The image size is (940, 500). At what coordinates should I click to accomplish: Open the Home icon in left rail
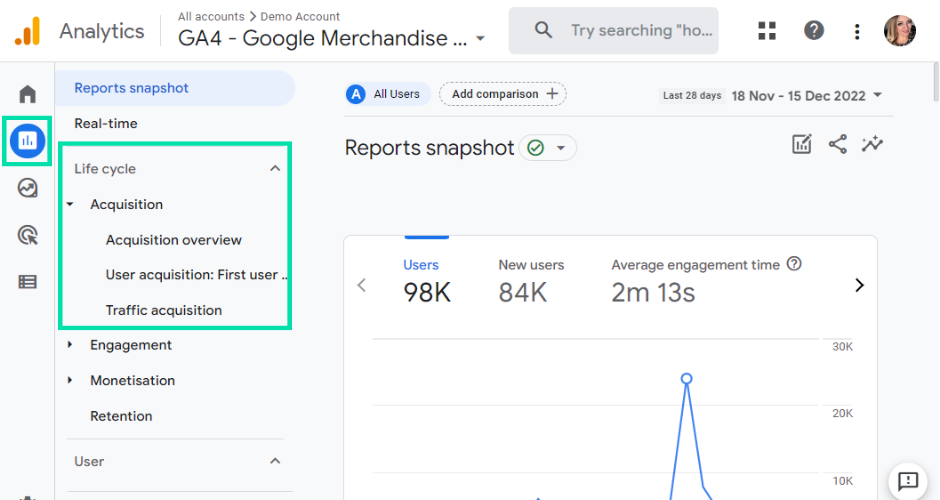coord(28,95)
